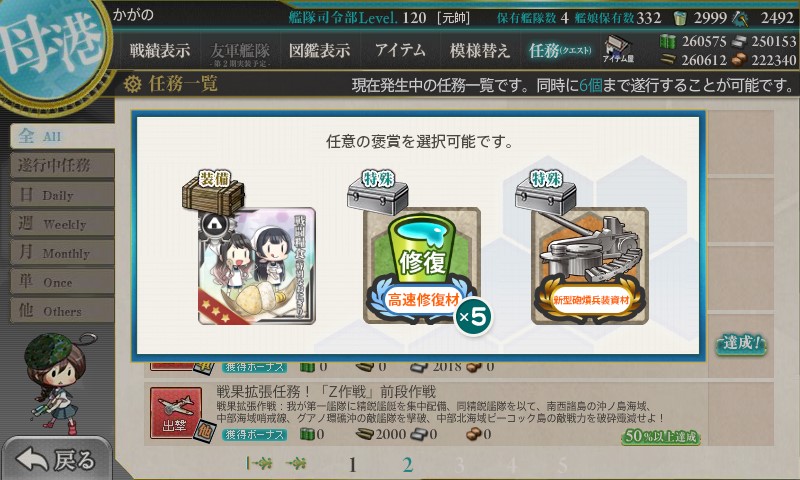800x480 pixels.
Task: Open the 図鑑表示 menu
Action: [x=319, y=50]
